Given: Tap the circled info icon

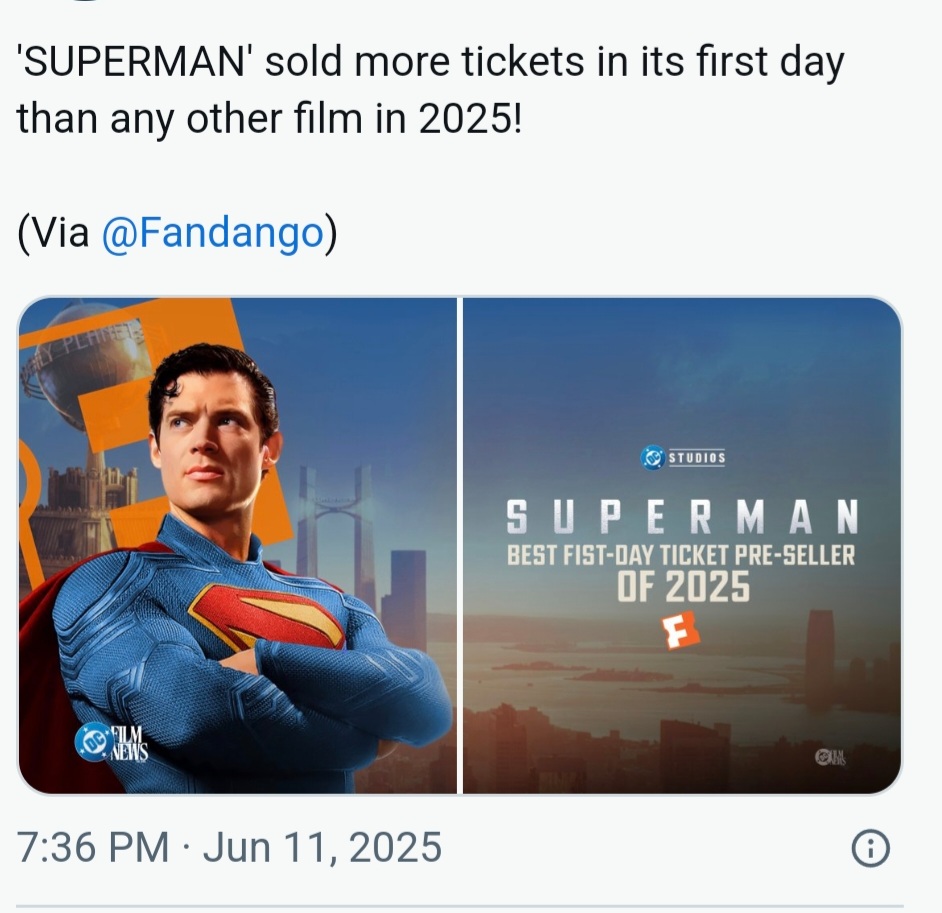Looking at the screenshot, I should pos(871,848).
